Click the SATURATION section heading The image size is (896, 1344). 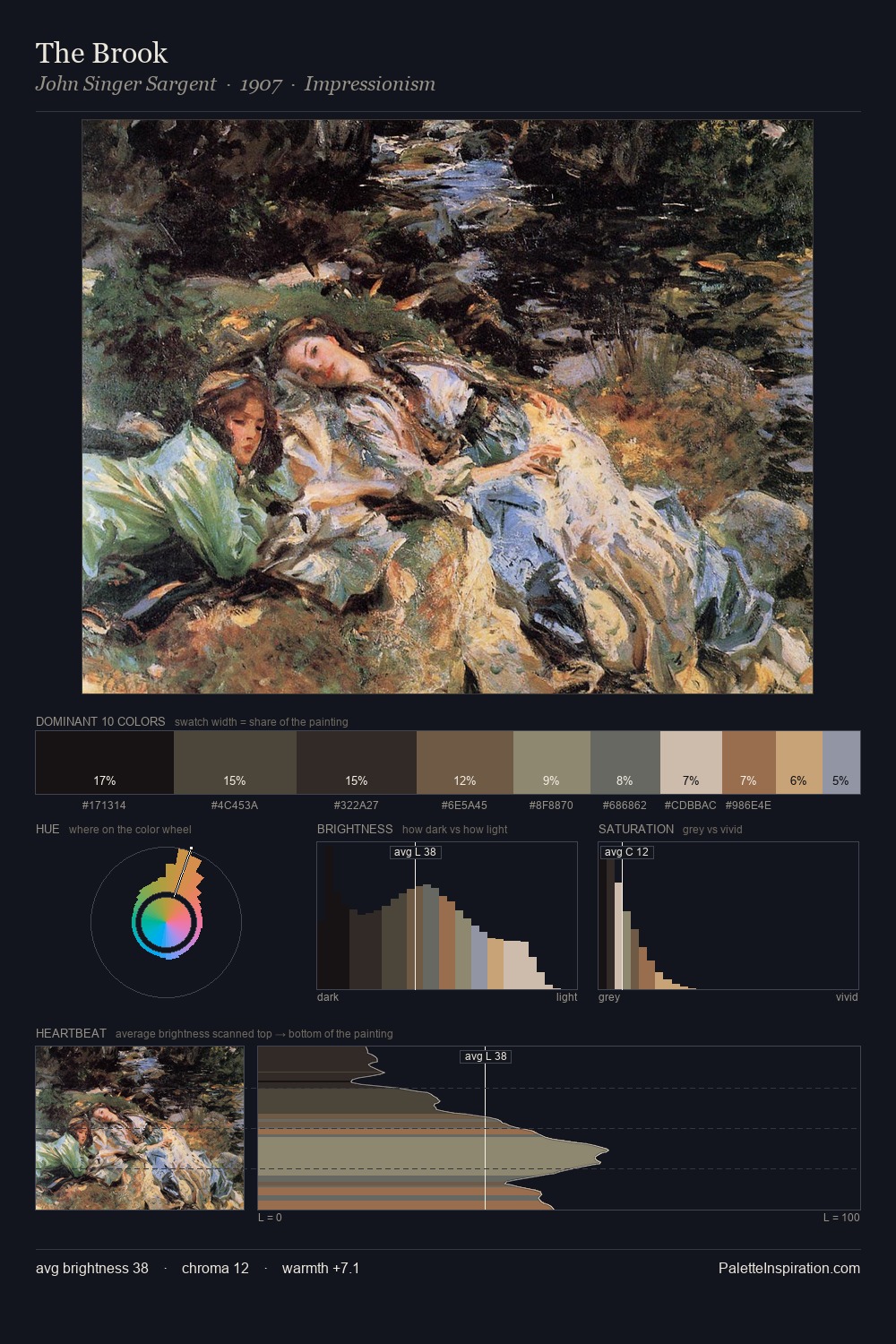pos(636,829)
